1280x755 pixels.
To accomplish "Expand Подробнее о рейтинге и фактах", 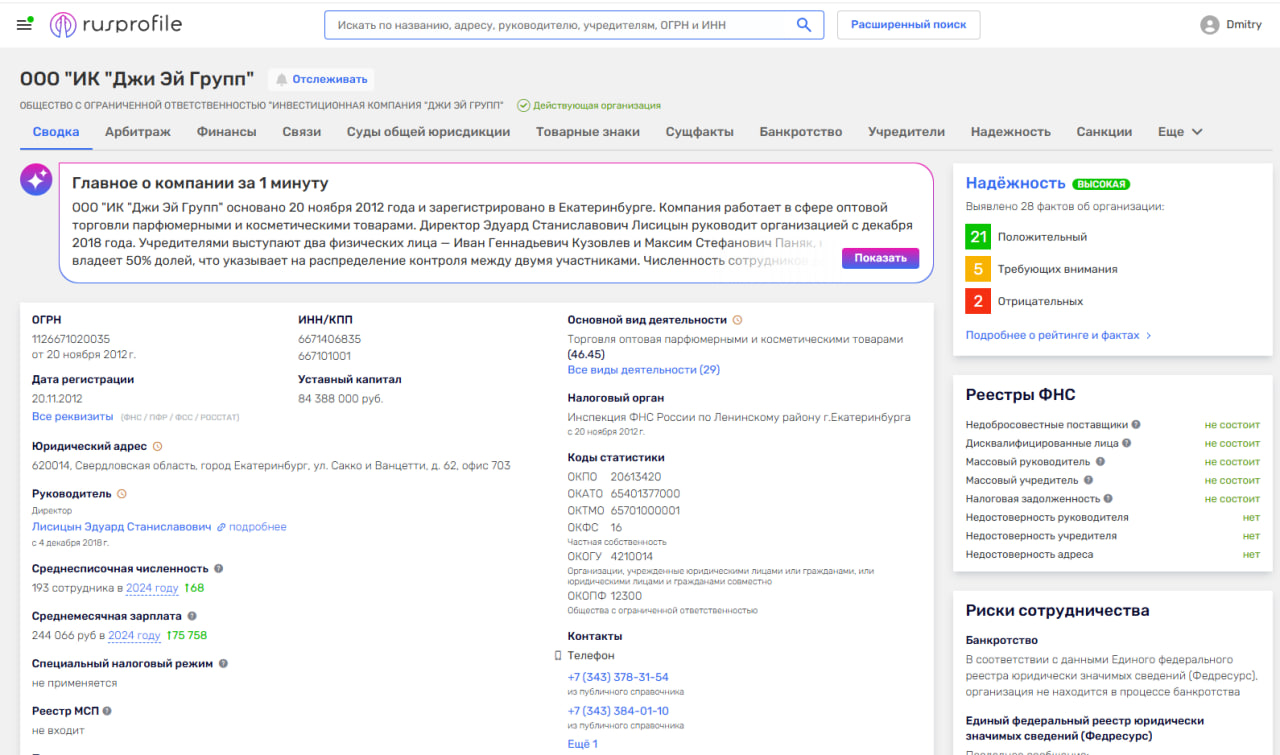I will click(1058, 335).
